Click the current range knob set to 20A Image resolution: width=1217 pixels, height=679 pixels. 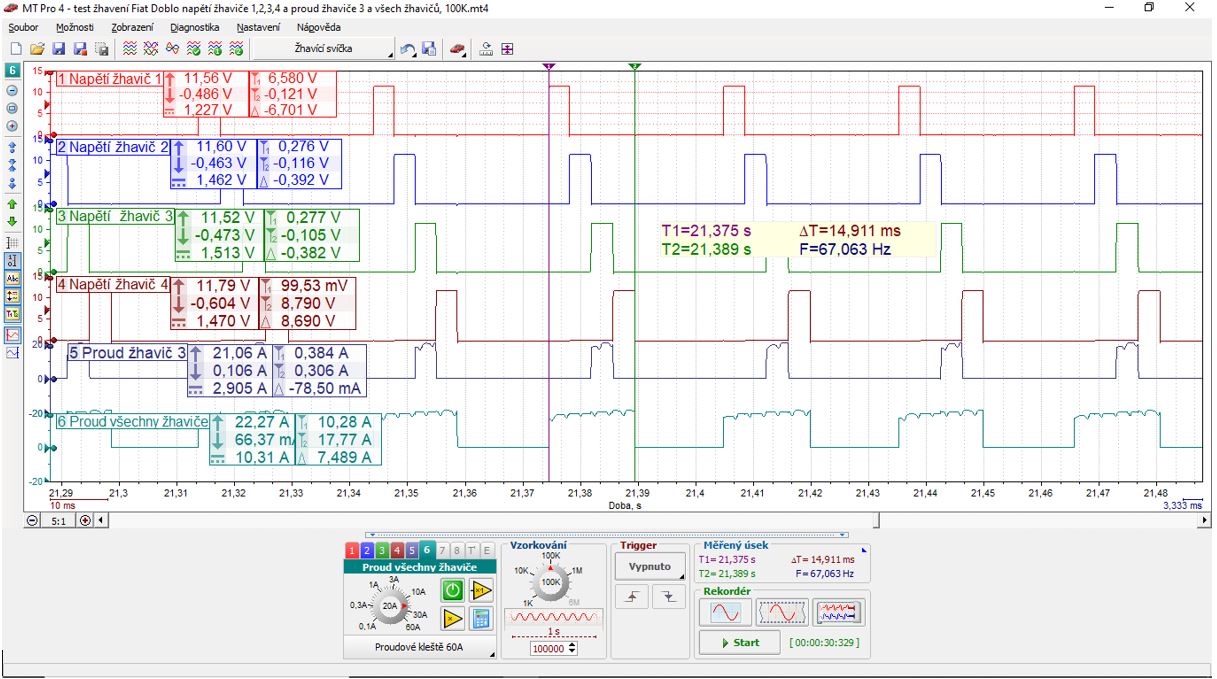point(392,606)
